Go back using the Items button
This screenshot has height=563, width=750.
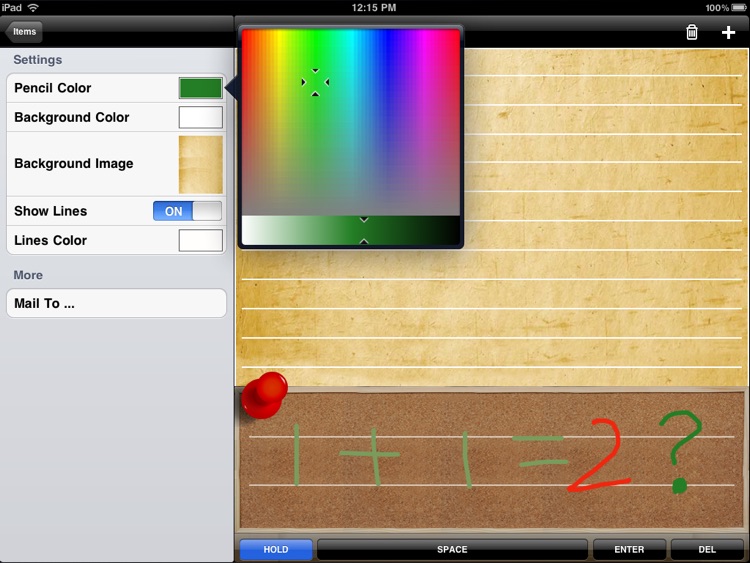point(24,32)
